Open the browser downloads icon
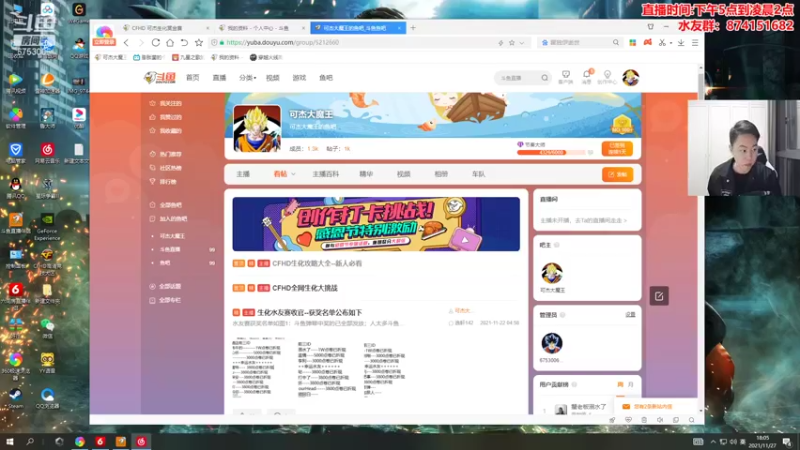Image resolution: width=800 pixels, height=450 pixels. coord(681,43)
